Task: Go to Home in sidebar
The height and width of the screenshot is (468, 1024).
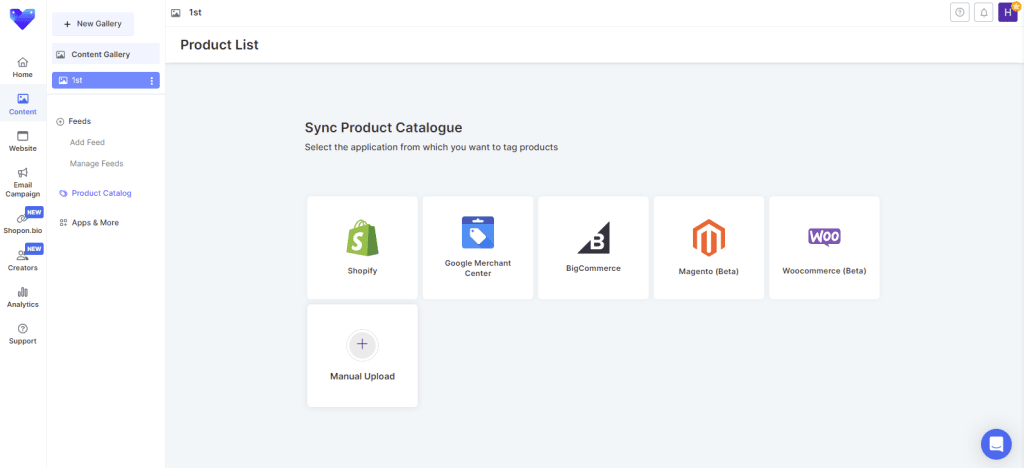Action: [x=22, y=67]
